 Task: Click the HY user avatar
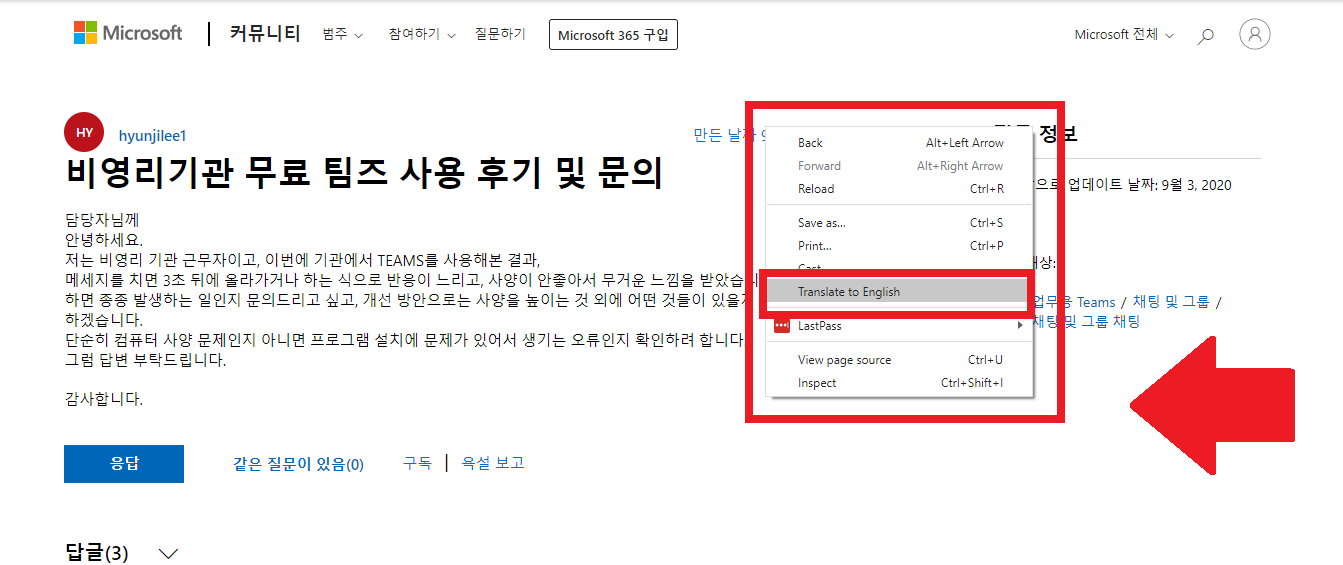[x=84, y=132]
